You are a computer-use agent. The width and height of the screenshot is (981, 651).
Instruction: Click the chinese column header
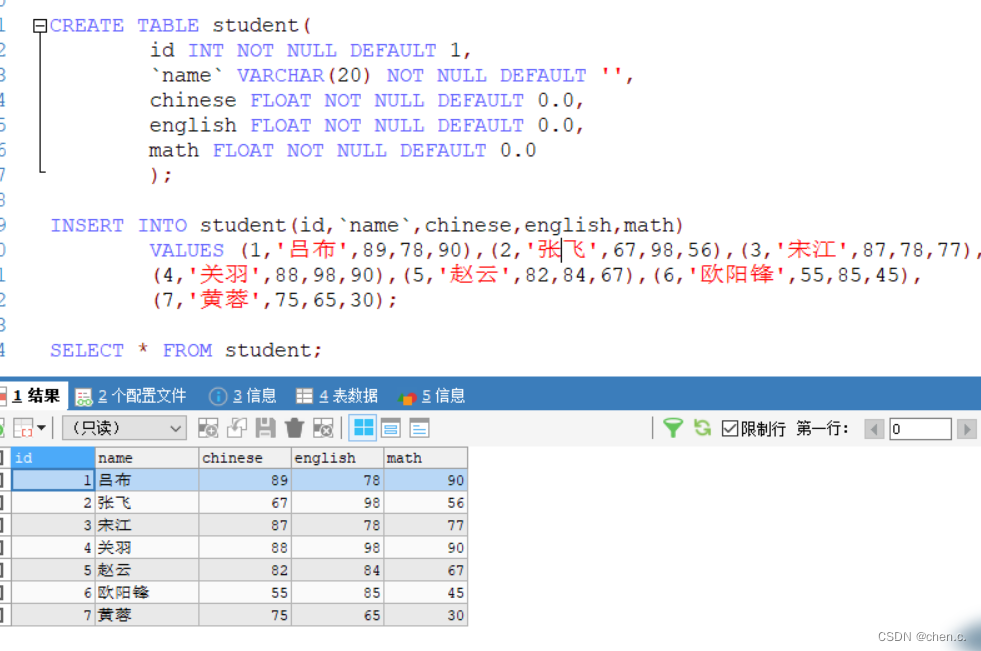pyautogui.click(x=245, y=458)
